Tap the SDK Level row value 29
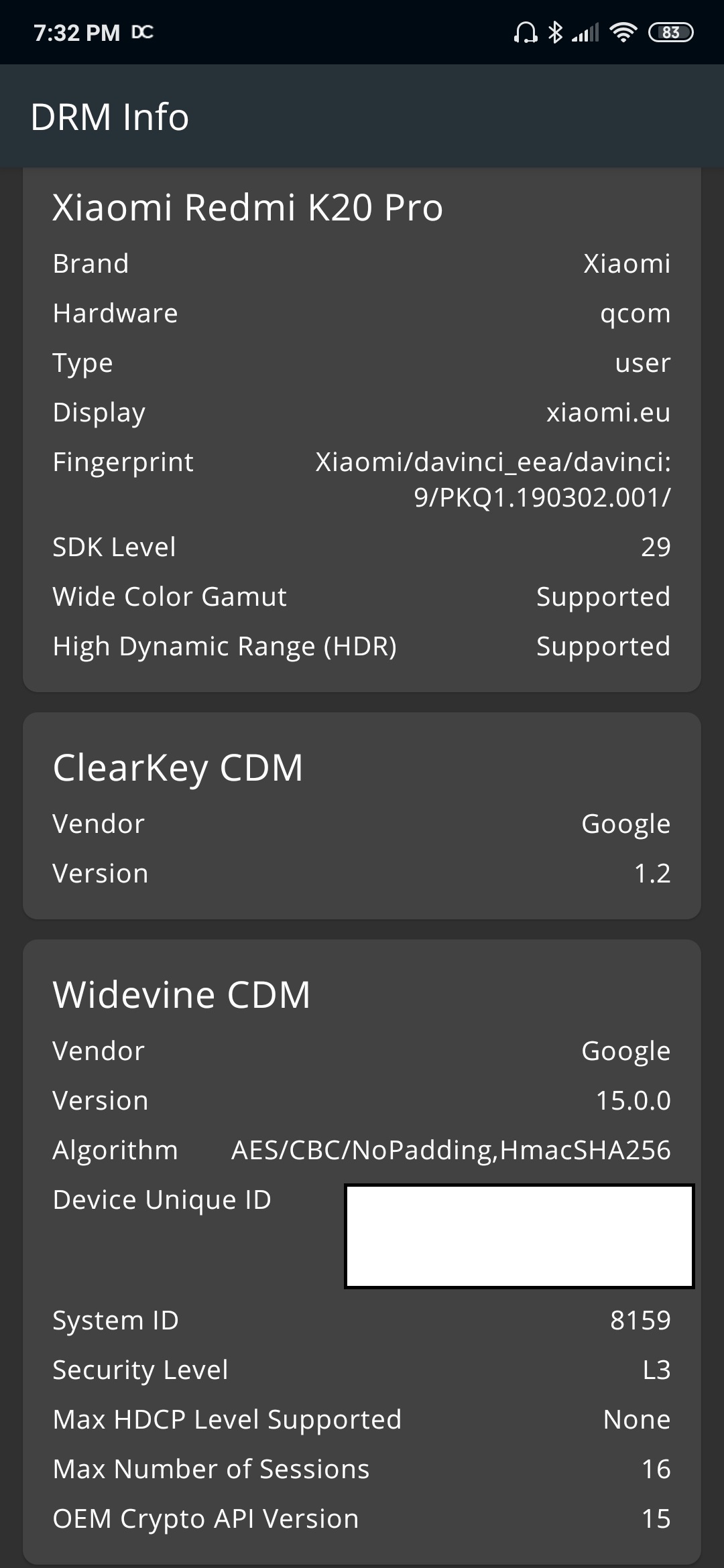Image resolution: width=724 pixels, height=1568 pixels. 656,547
